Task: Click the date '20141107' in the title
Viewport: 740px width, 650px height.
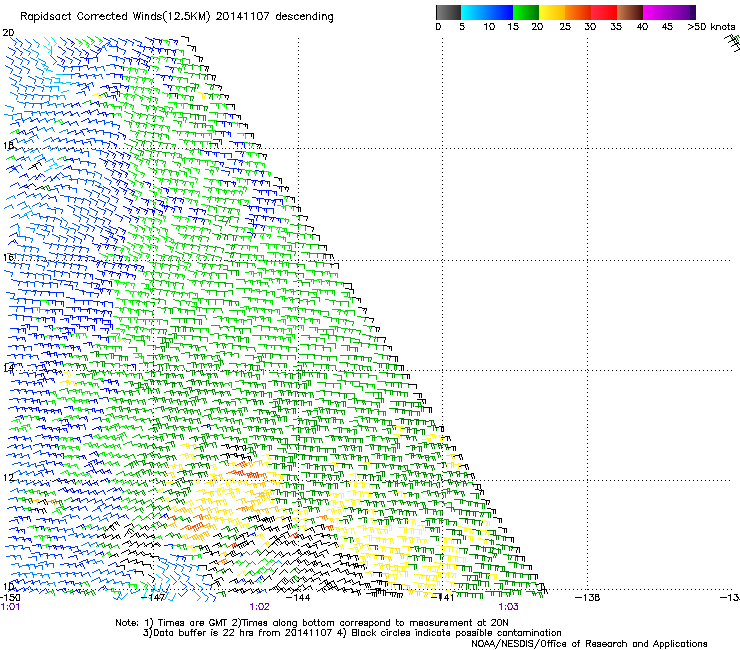Action: (x=243, y=17)
